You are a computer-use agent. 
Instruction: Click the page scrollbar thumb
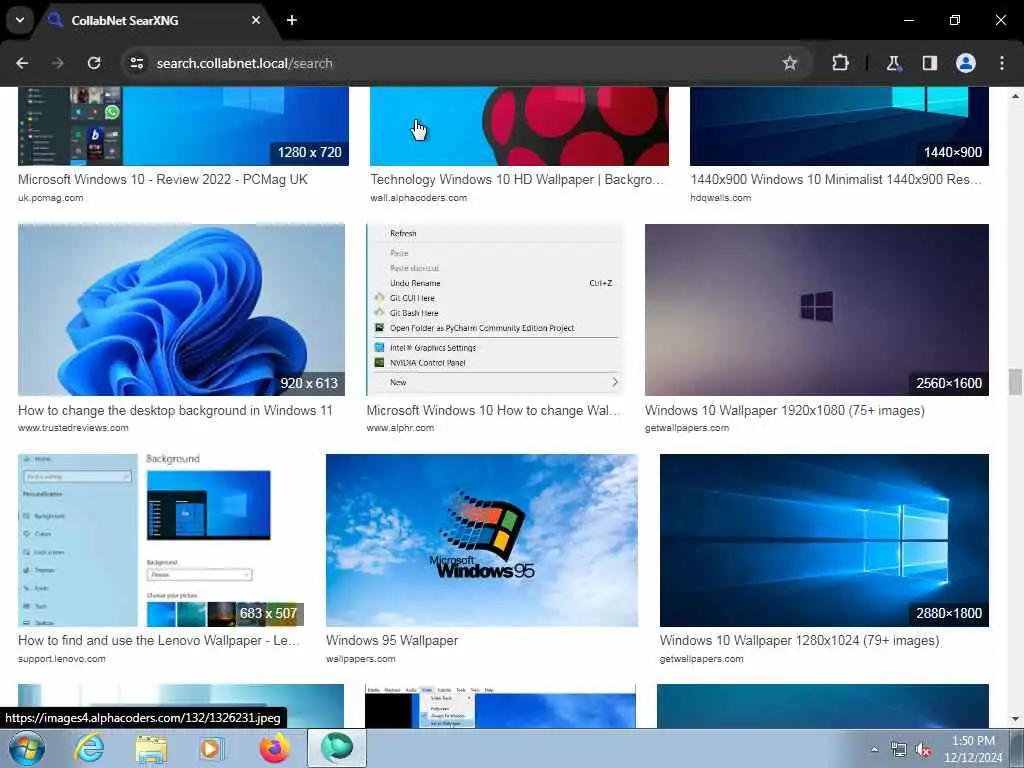pos(1015,382)
